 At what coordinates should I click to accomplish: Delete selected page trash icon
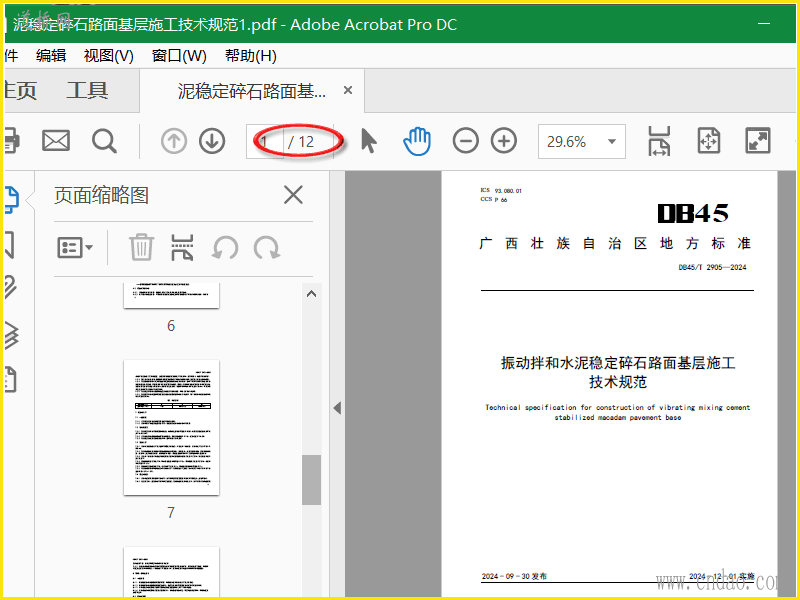(141, 248)
